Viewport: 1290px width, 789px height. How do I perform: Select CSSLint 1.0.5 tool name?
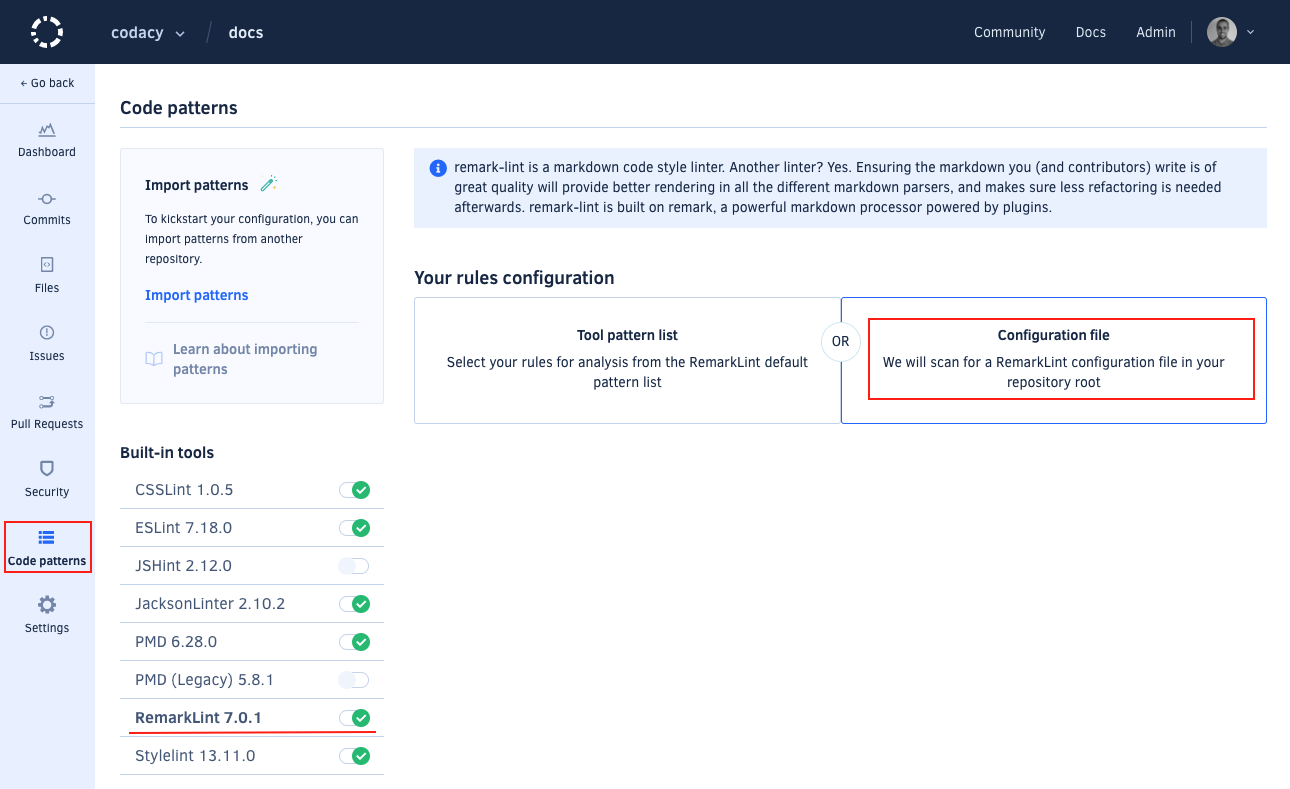pos(184,490)
